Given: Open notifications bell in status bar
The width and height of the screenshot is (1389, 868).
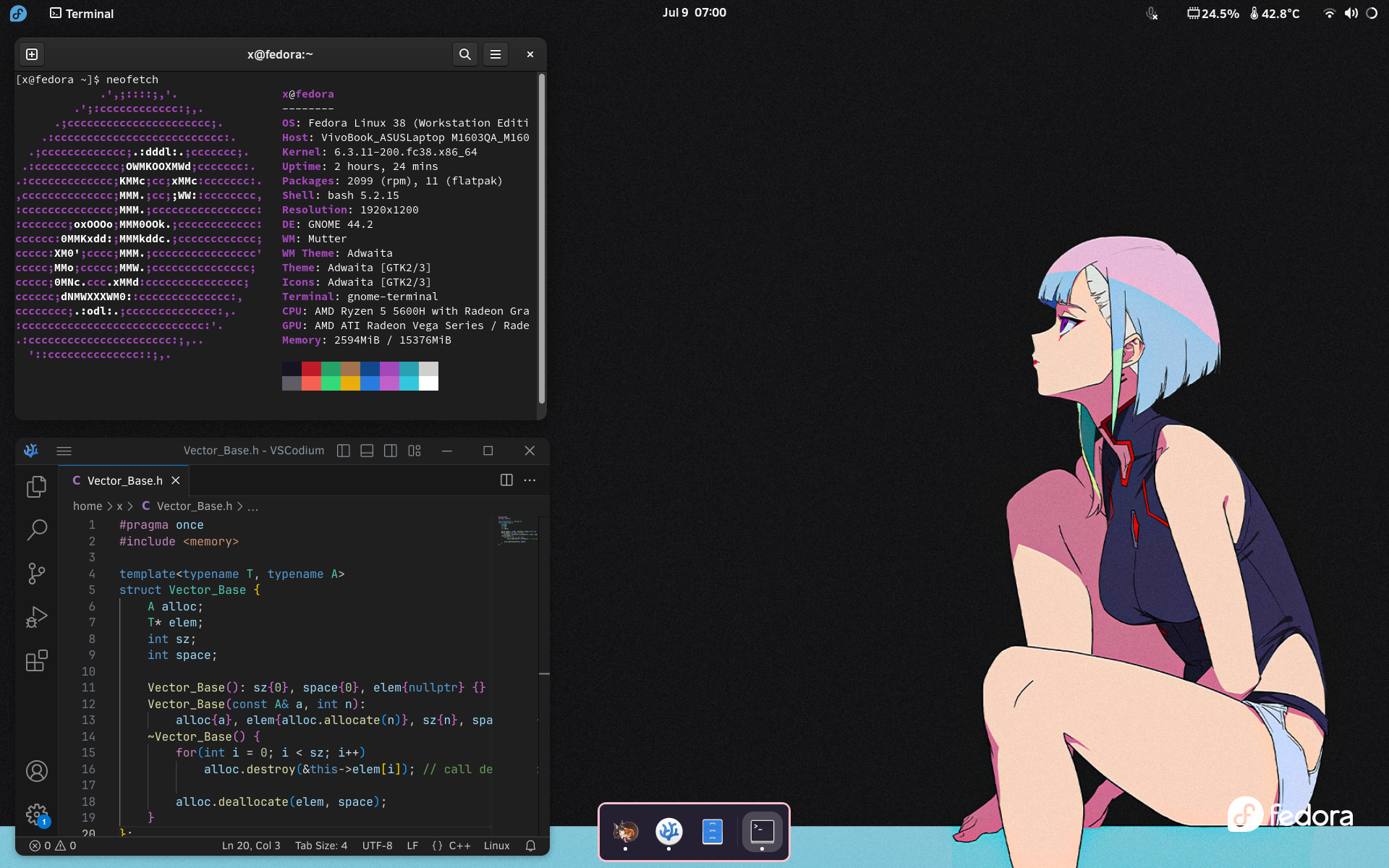Looking at the screenshot, I should (x=530, y=846).
